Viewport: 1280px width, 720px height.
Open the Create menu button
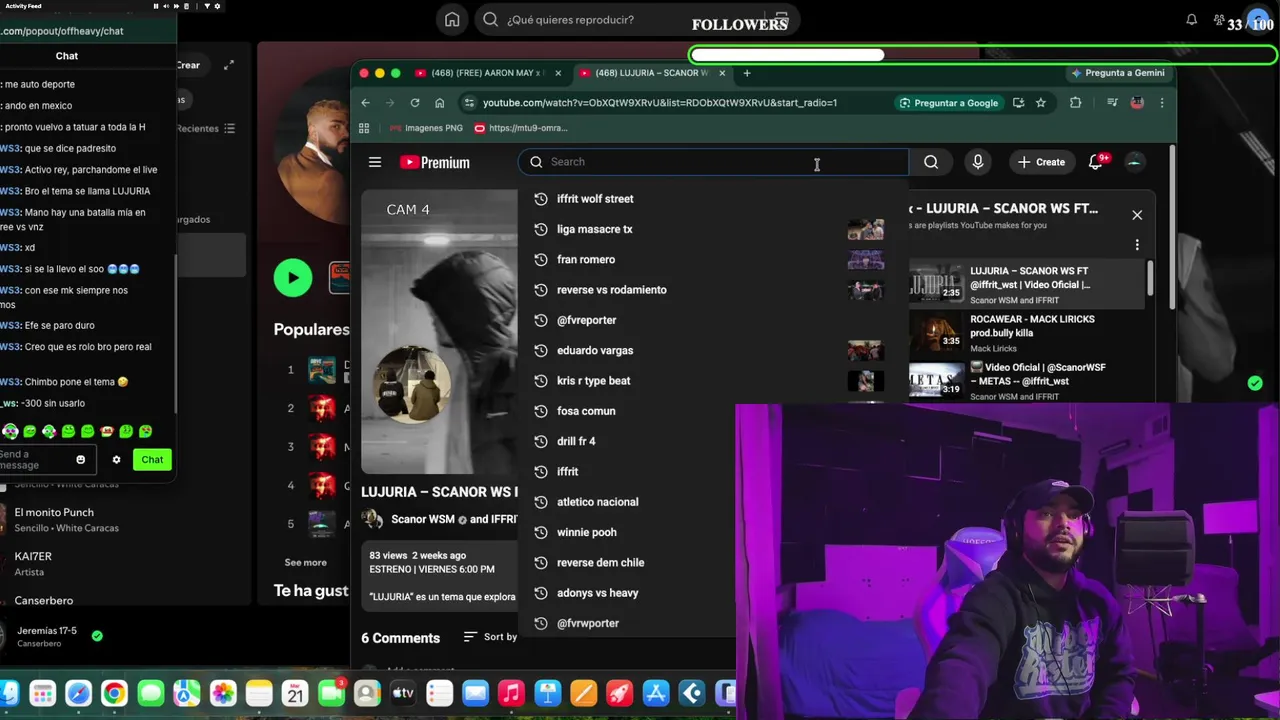coord(1041,162)
